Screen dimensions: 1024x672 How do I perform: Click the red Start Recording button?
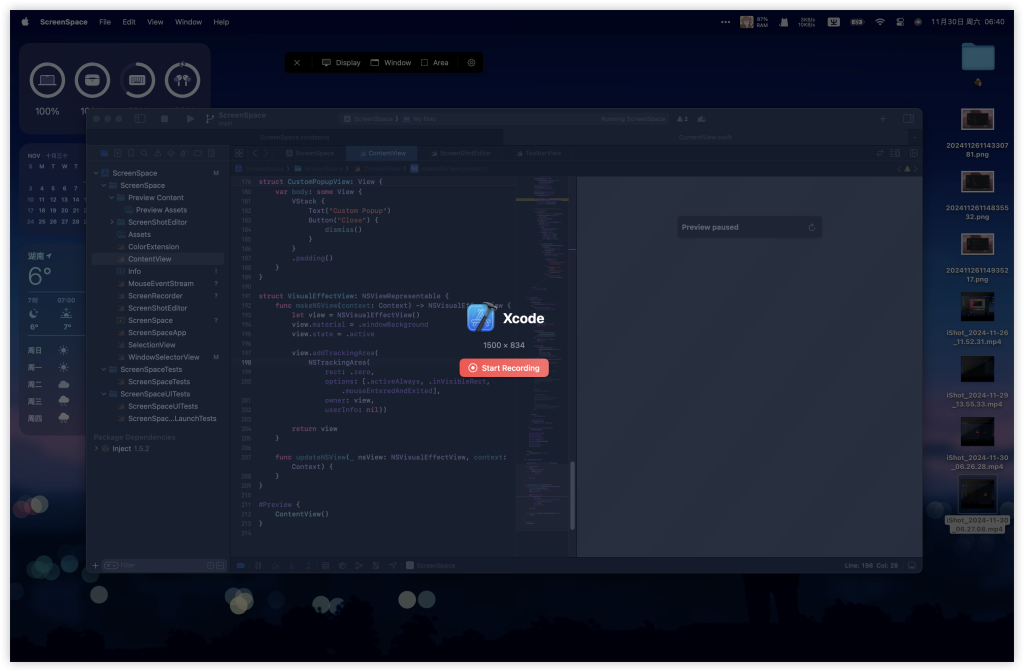504,368
